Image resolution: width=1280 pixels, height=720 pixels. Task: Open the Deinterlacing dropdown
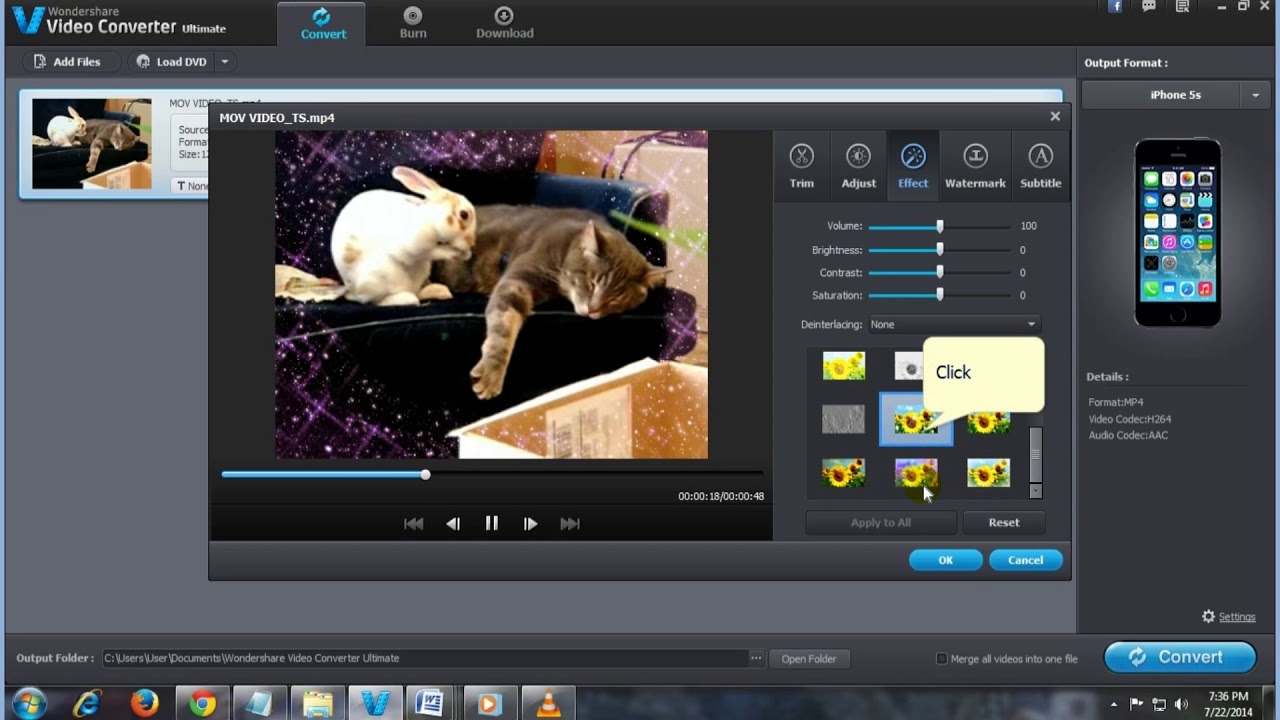(x=954, y=324)
